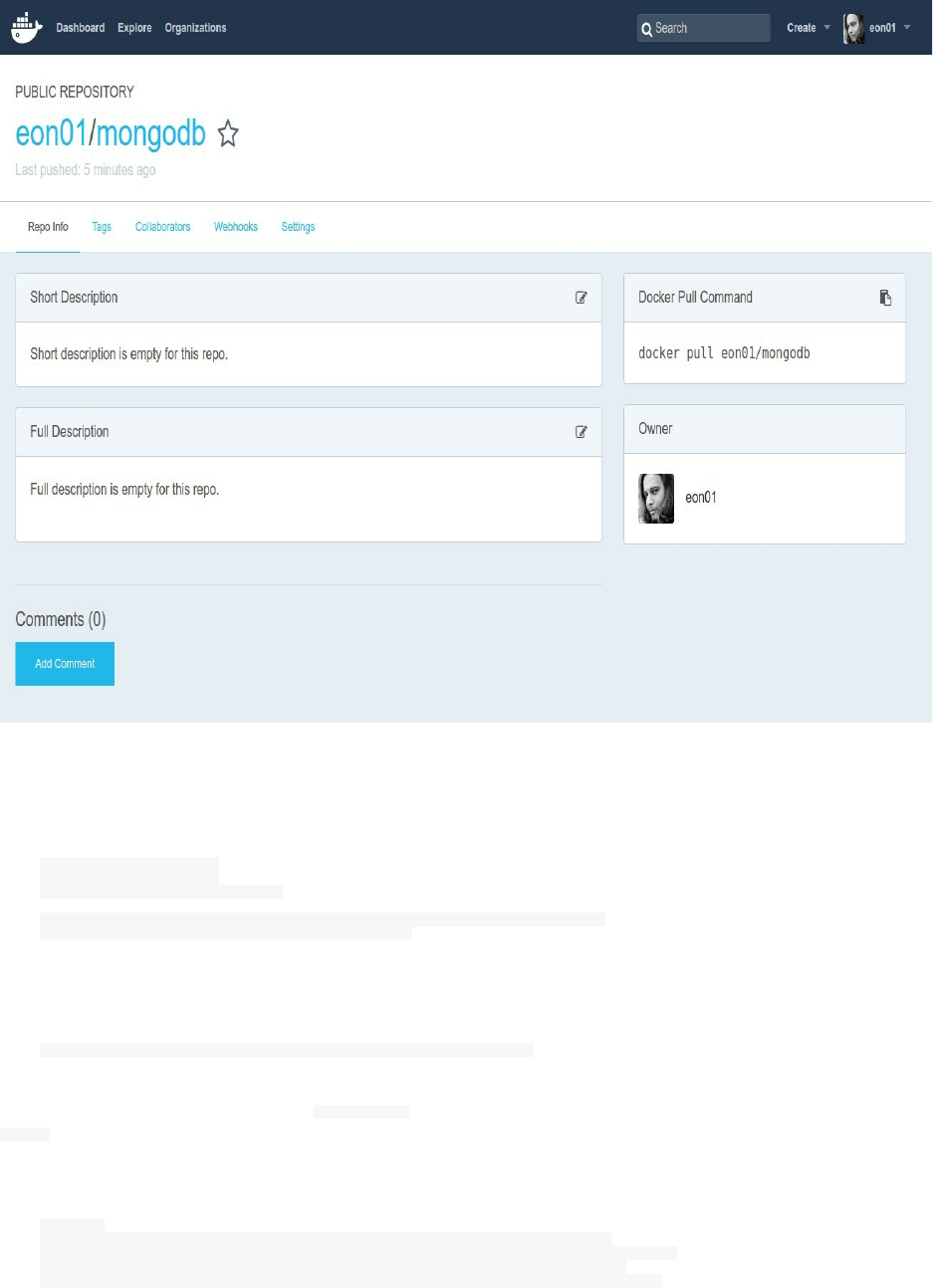Screen dimensions: 933x1288
Task: Click the owner avatar thumbnail
Action: point(656,499)
